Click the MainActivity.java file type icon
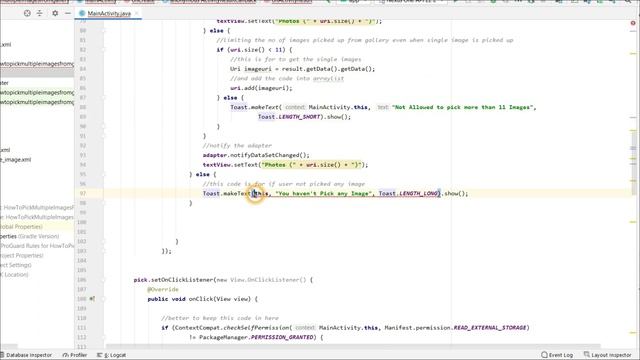This screenshot has height=360, width=640. coord(82,13)
